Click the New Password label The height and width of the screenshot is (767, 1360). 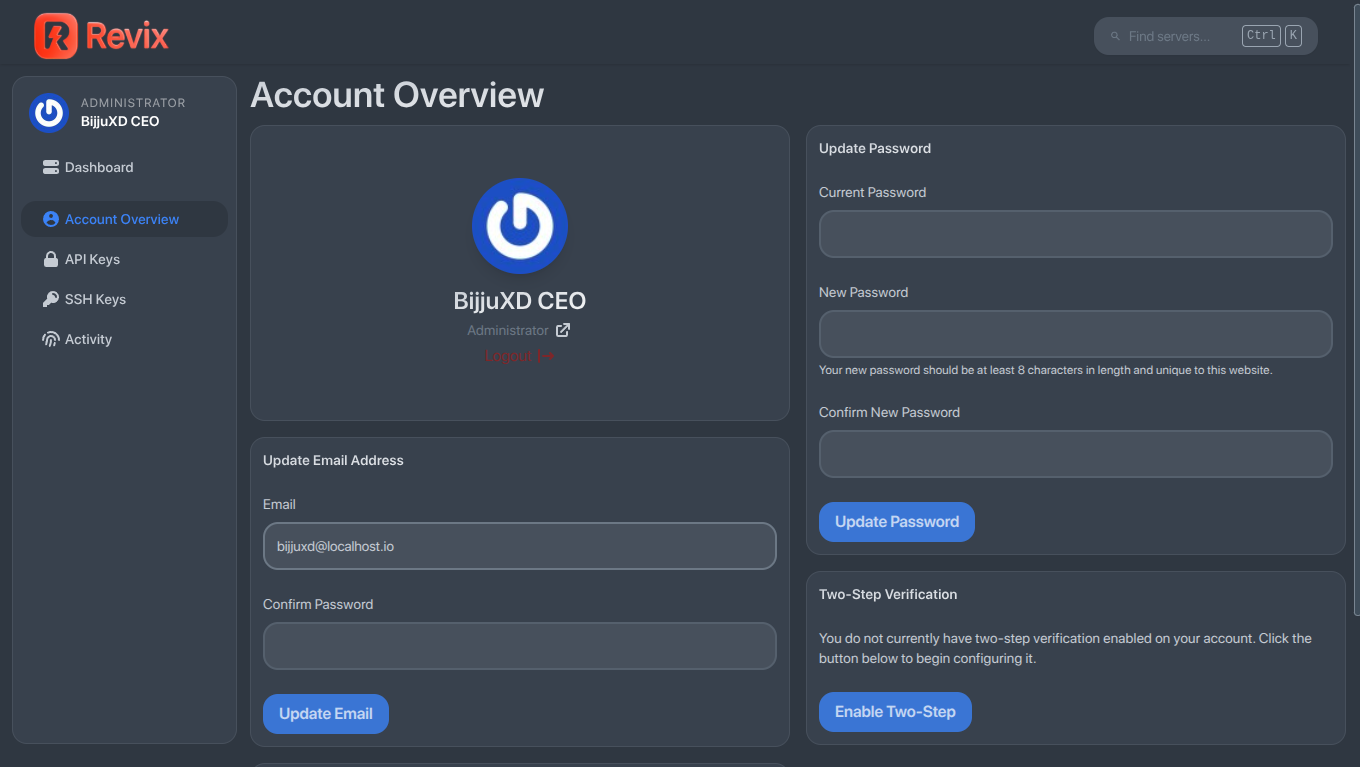coord(864,292)
